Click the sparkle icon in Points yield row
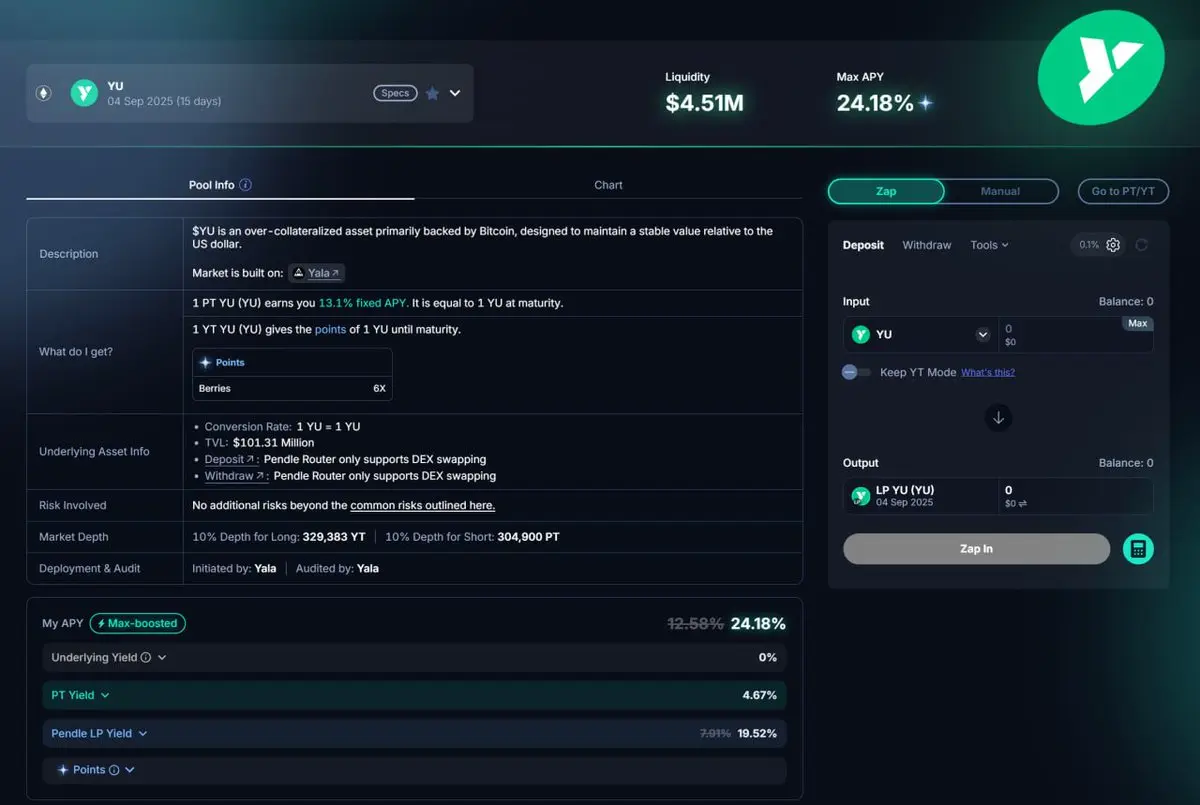The width and height of the screenshot is (1200, 805). coord(63,770)
